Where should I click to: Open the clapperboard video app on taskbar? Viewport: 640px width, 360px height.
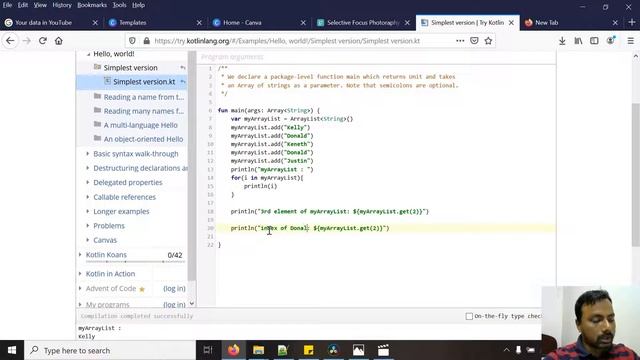coord(383,350)
